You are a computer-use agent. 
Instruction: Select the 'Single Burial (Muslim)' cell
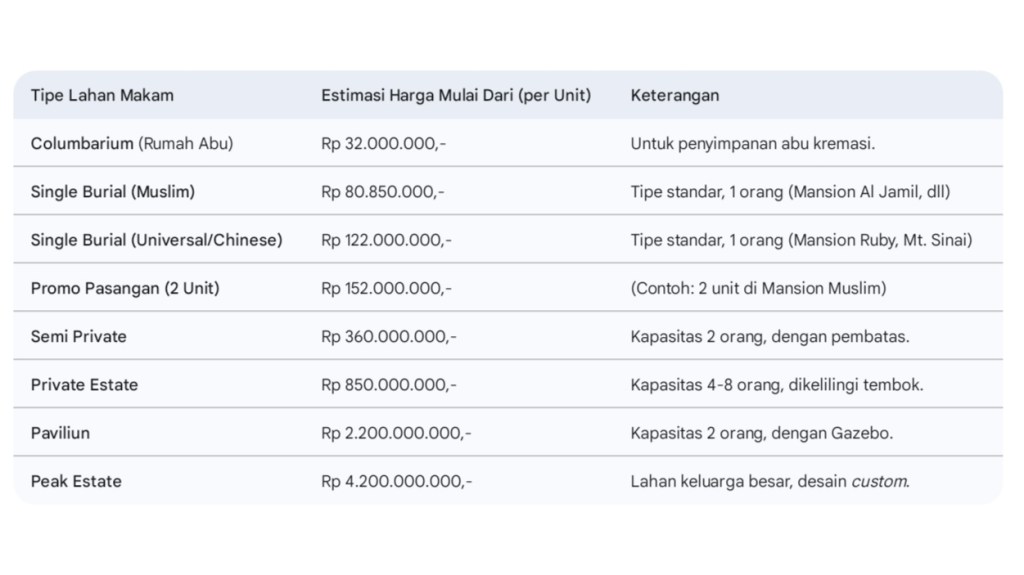[x=113, y=192]
